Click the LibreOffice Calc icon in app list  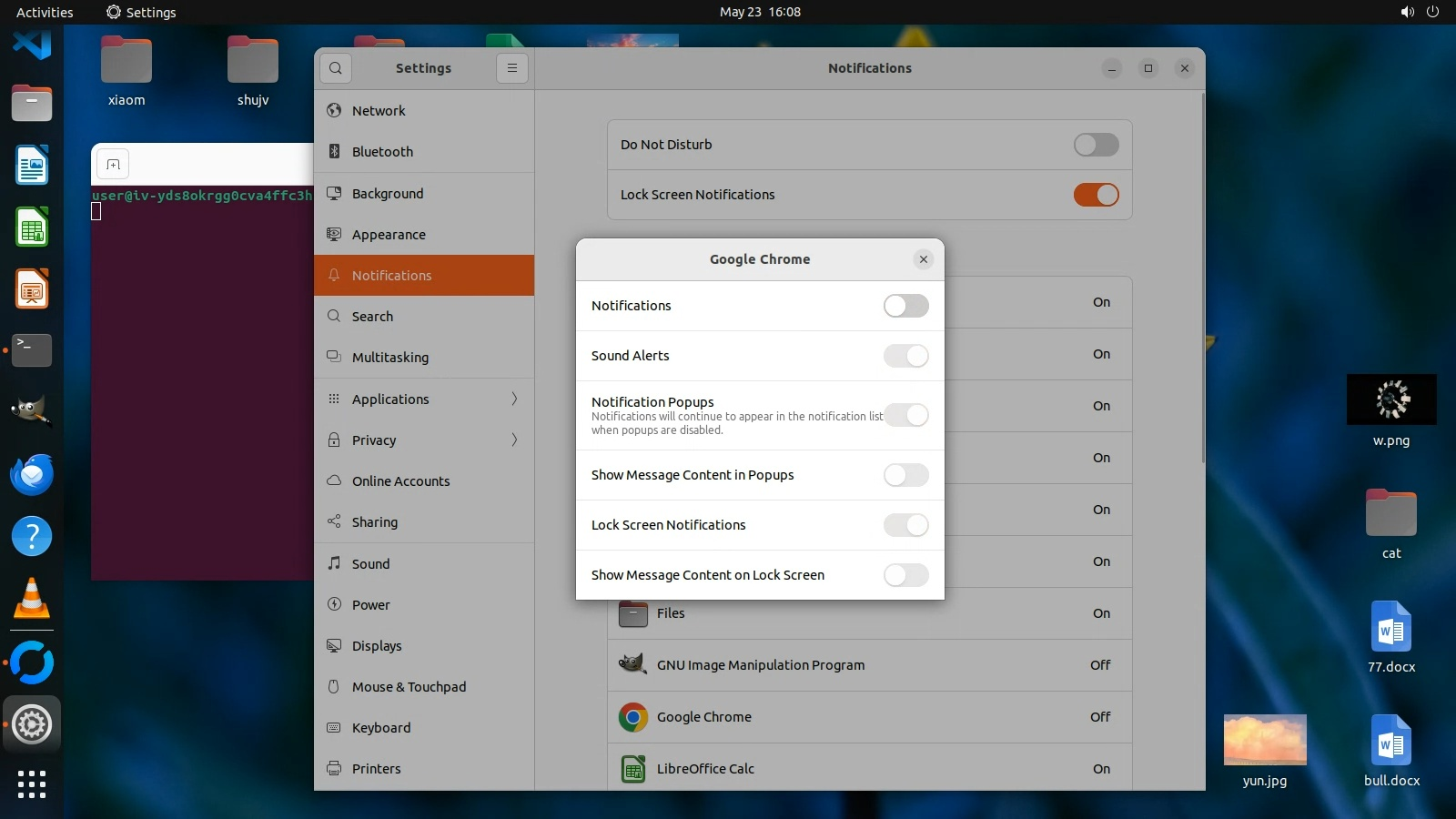(632, 769)
